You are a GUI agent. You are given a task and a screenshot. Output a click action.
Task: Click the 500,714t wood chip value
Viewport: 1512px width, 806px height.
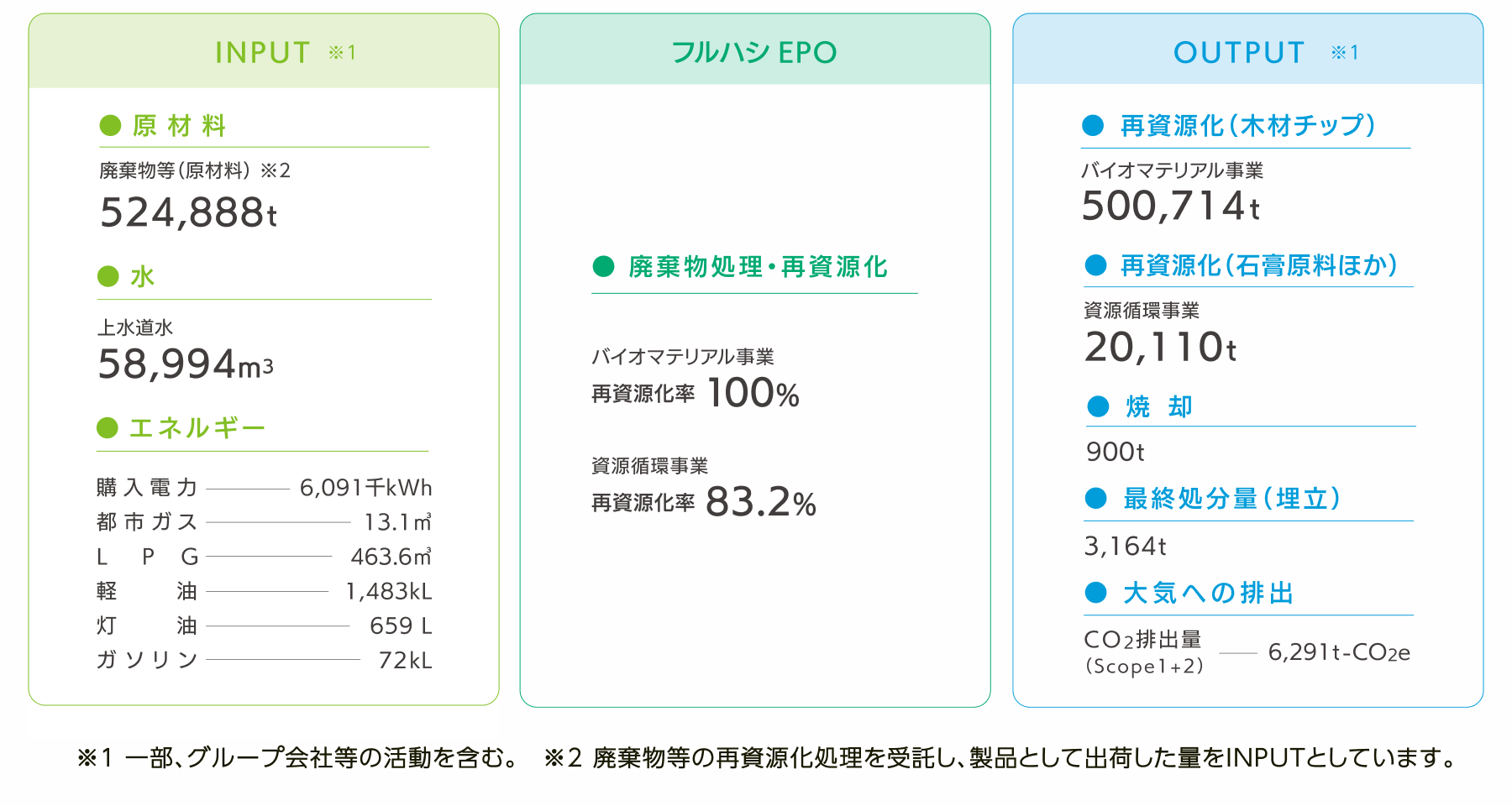(1171, 207)
